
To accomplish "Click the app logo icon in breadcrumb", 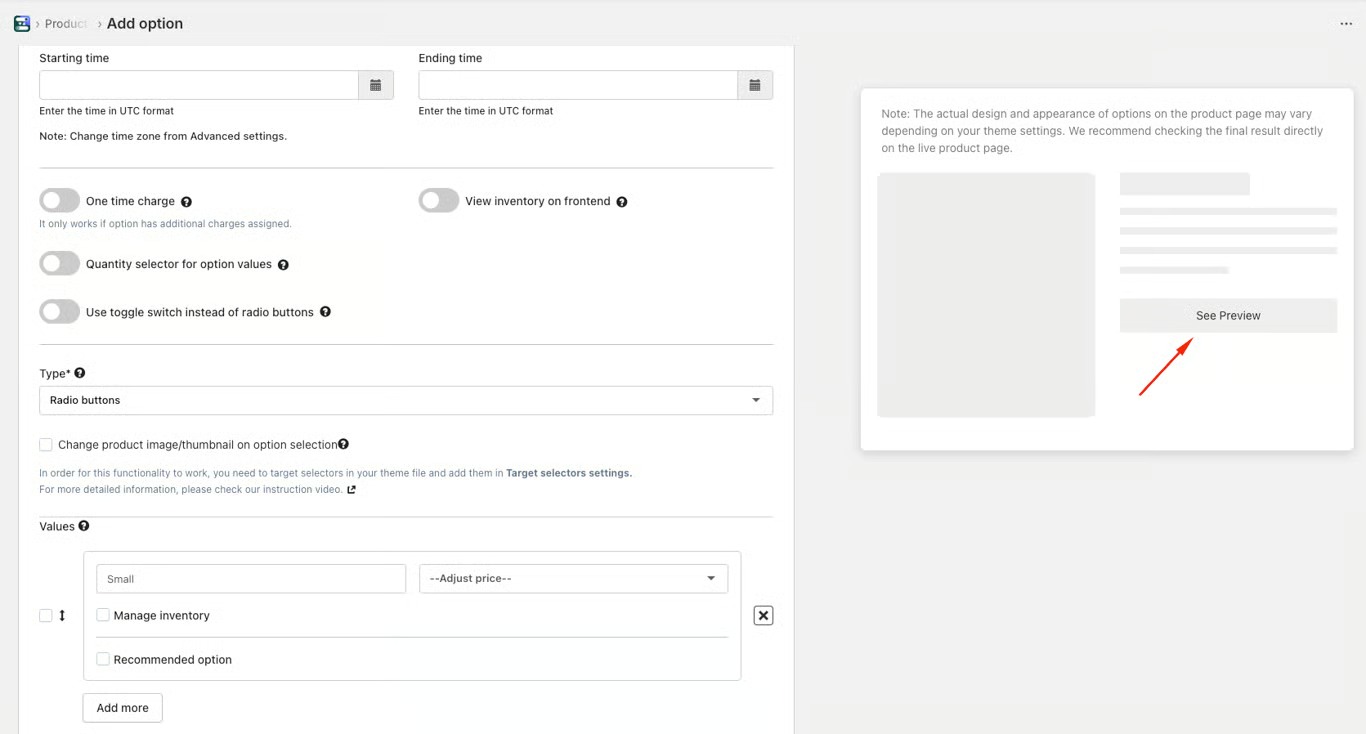I will 22,23.
